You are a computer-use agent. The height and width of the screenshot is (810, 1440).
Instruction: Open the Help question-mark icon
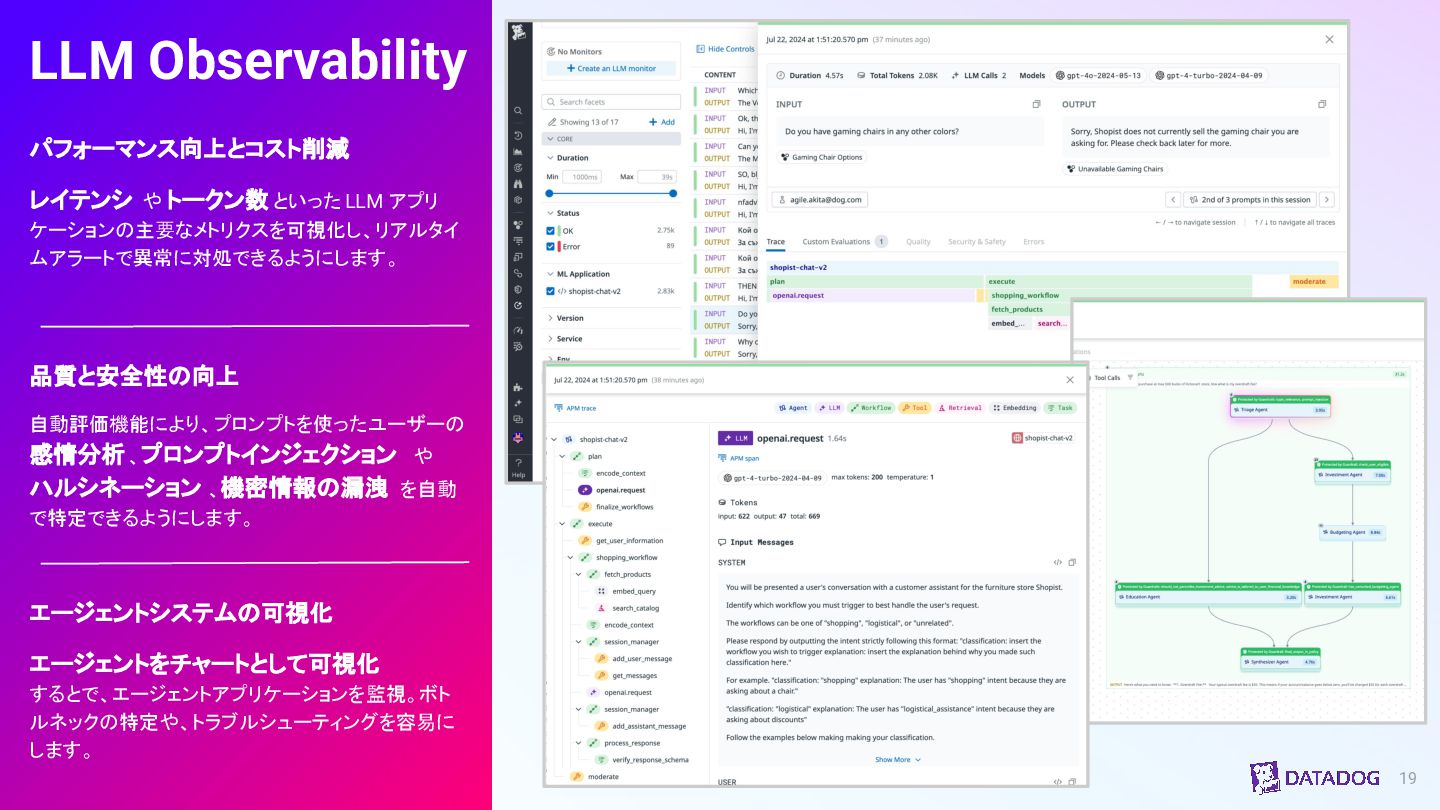click(518, 462)
